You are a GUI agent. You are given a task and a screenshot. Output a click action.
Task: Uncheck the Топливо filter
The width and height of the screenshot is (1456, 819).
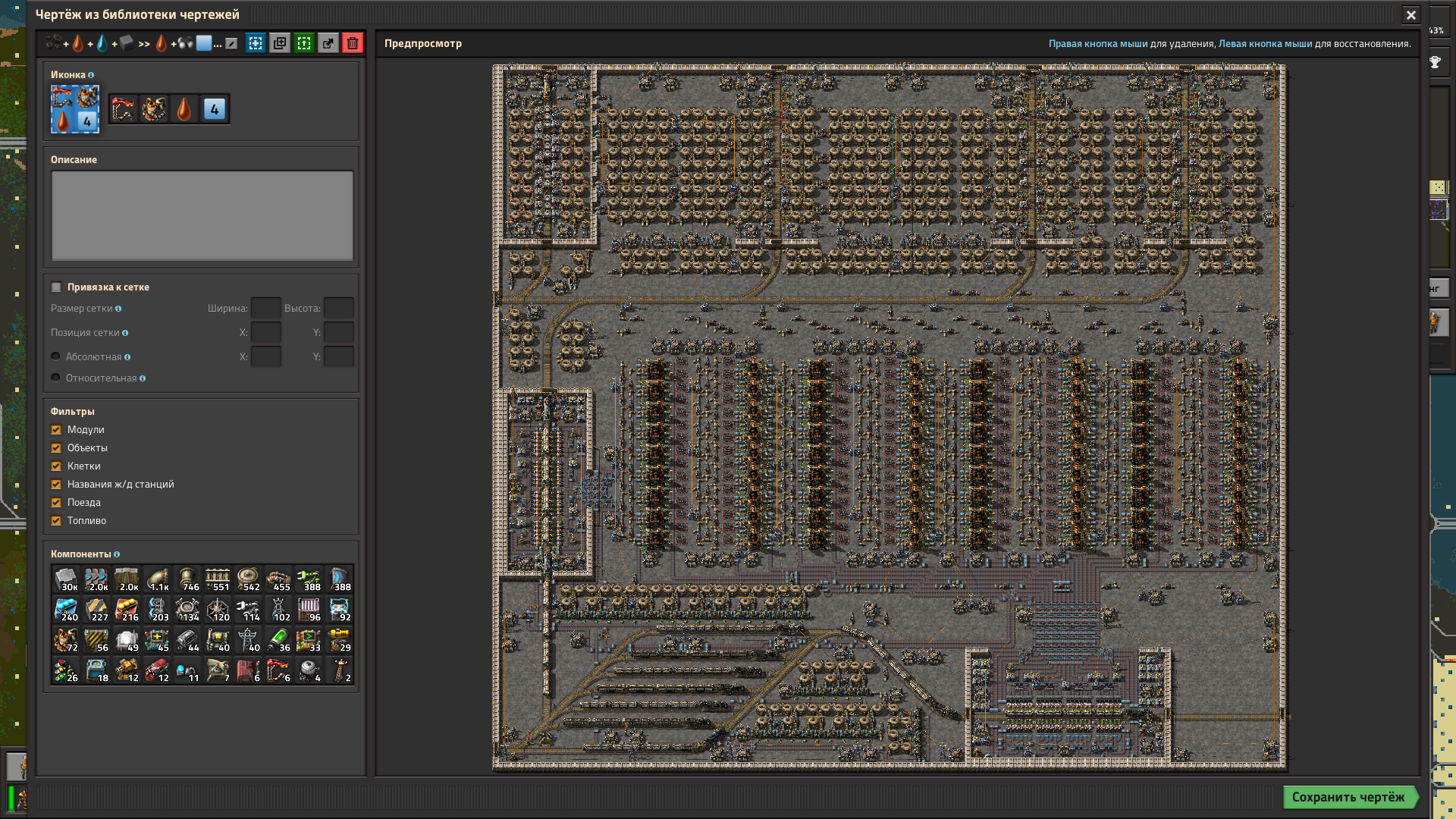(56, 521)
